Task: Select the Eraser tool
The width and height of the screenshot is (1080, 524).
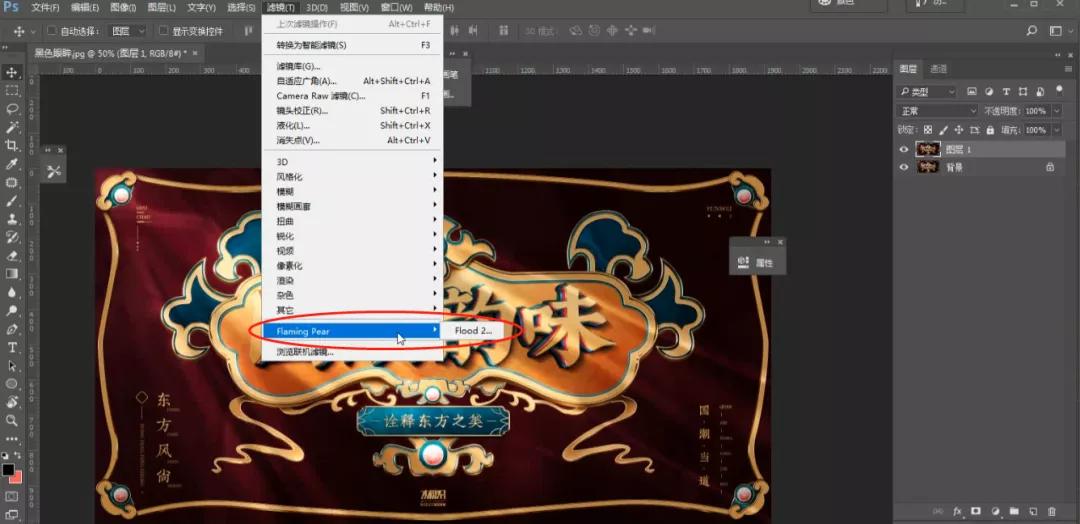Action: tap(12, 255)
